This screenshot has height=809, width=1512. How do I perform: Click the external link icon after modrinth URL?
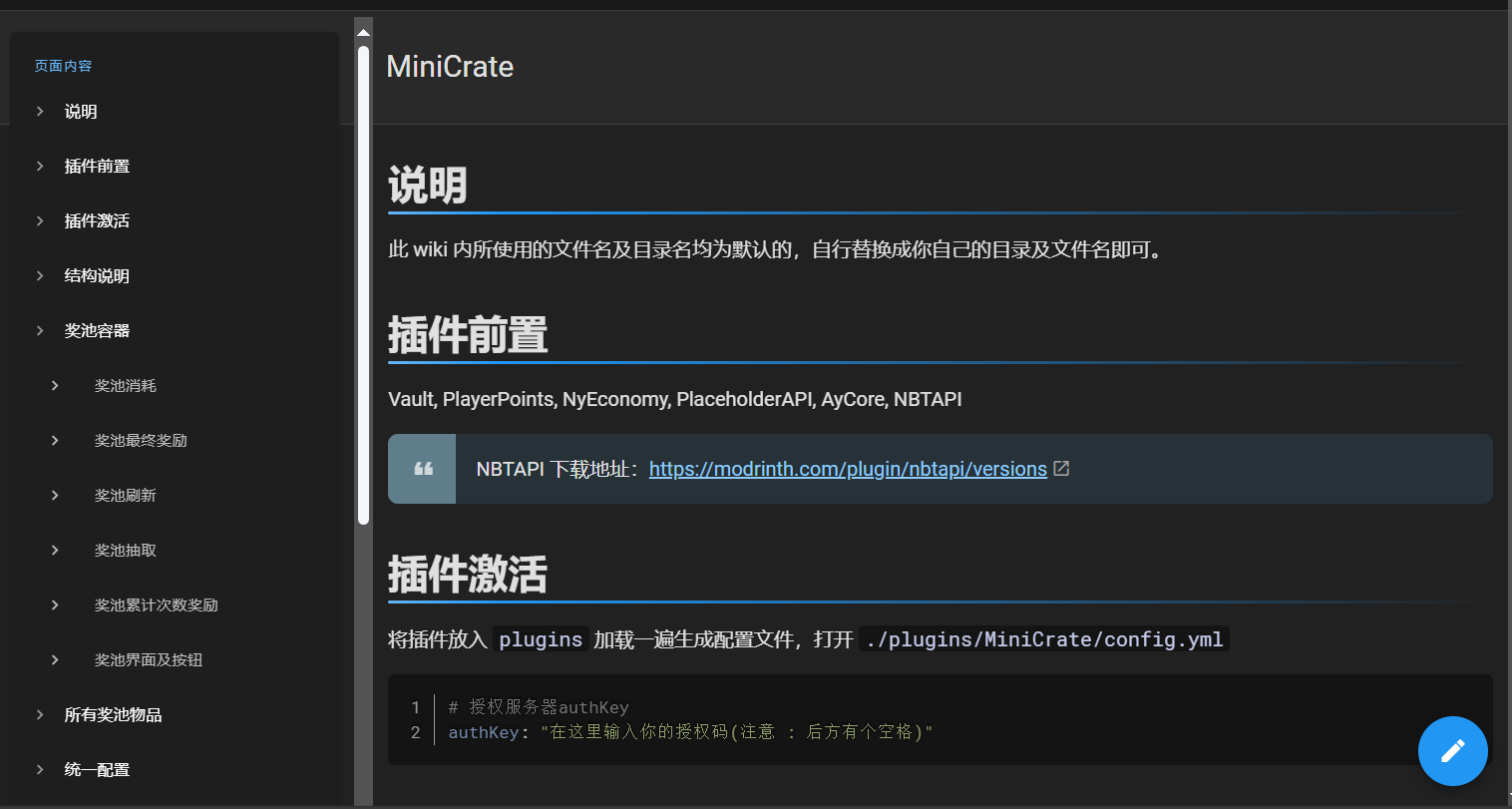coord(1061,469)
